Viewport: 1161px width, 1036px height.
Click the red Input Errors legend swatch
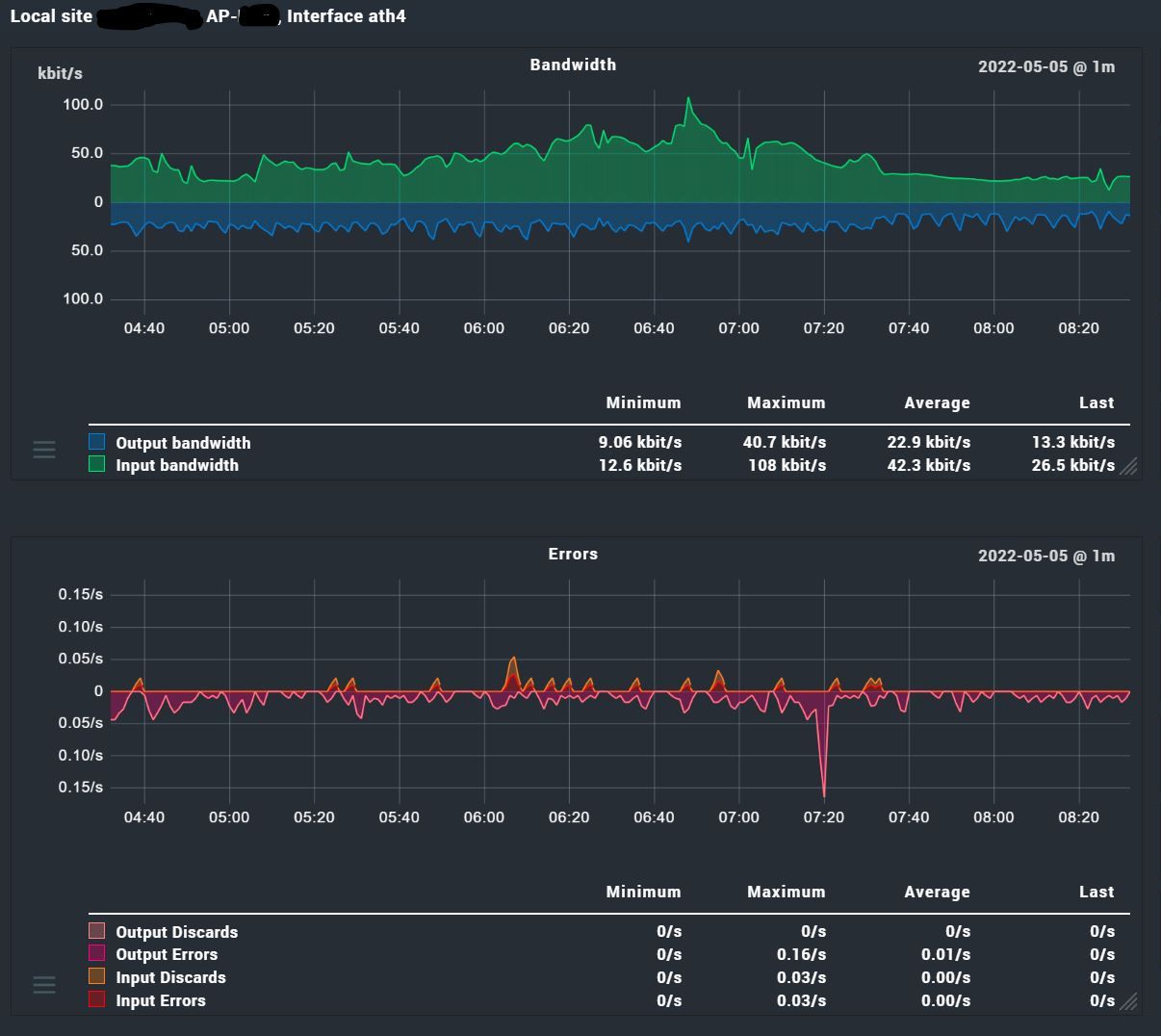click(x=97, y=999)
